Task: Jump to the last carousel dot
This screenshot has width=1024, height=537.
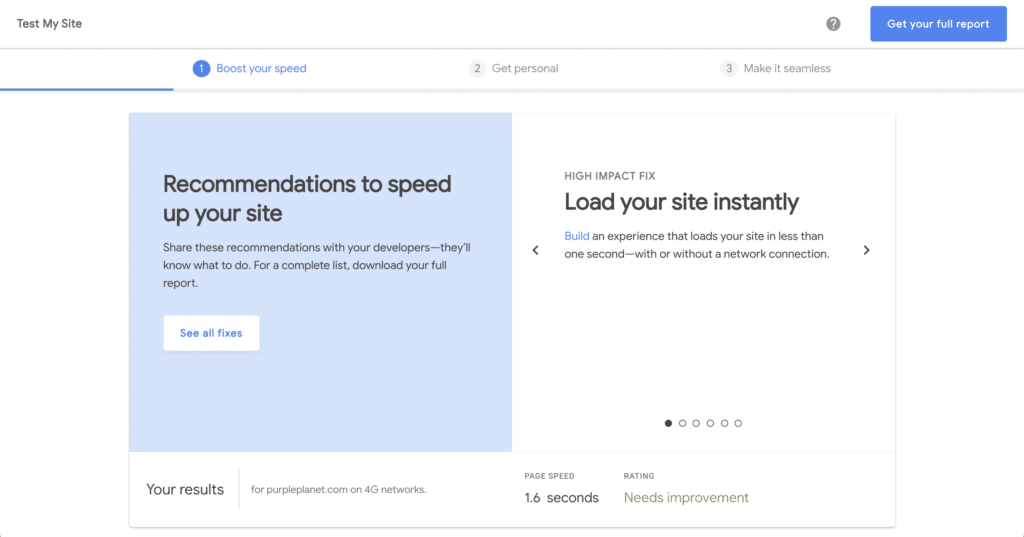Action: [738, 423]
